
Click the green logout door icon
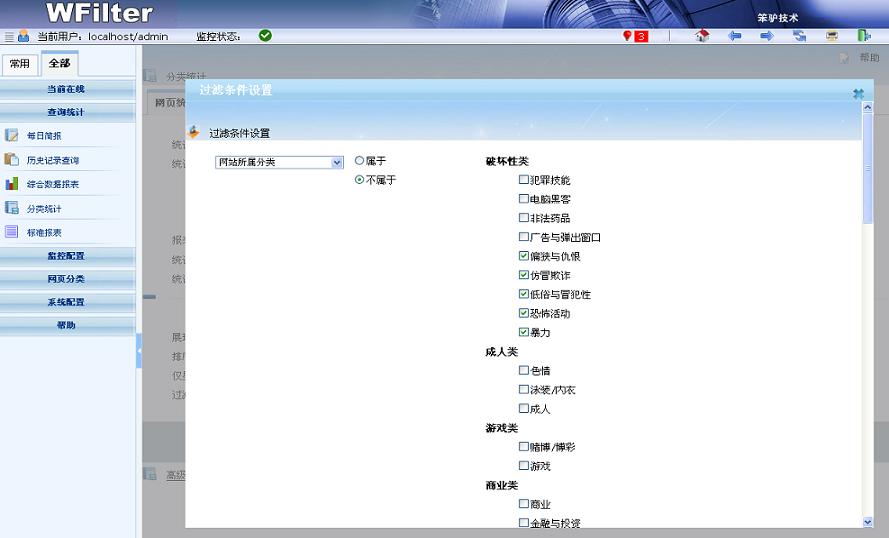pos(863,36)
